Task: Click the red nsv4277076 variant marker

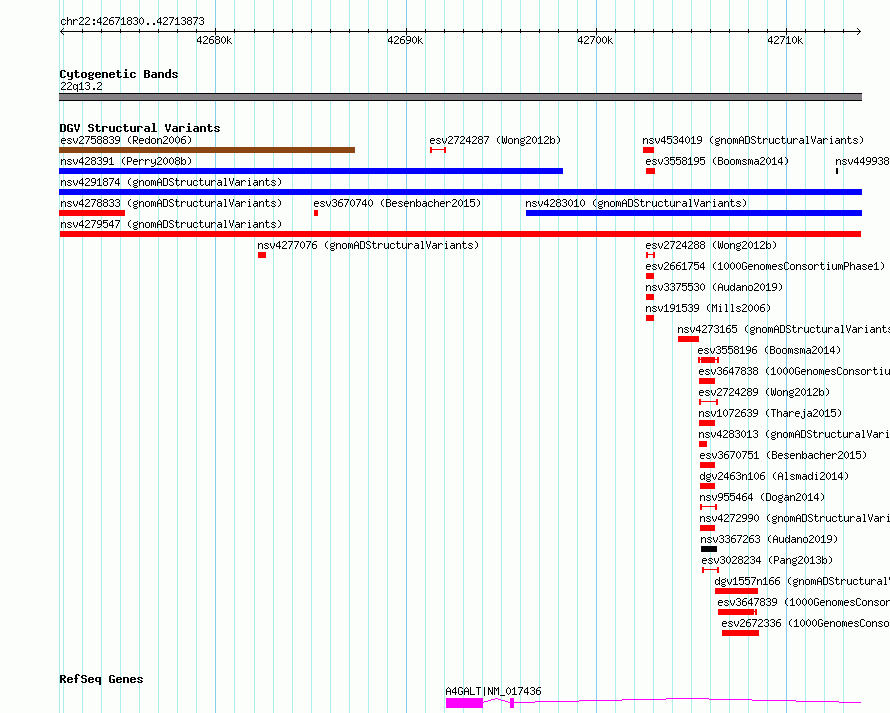Action: (262, 255)
